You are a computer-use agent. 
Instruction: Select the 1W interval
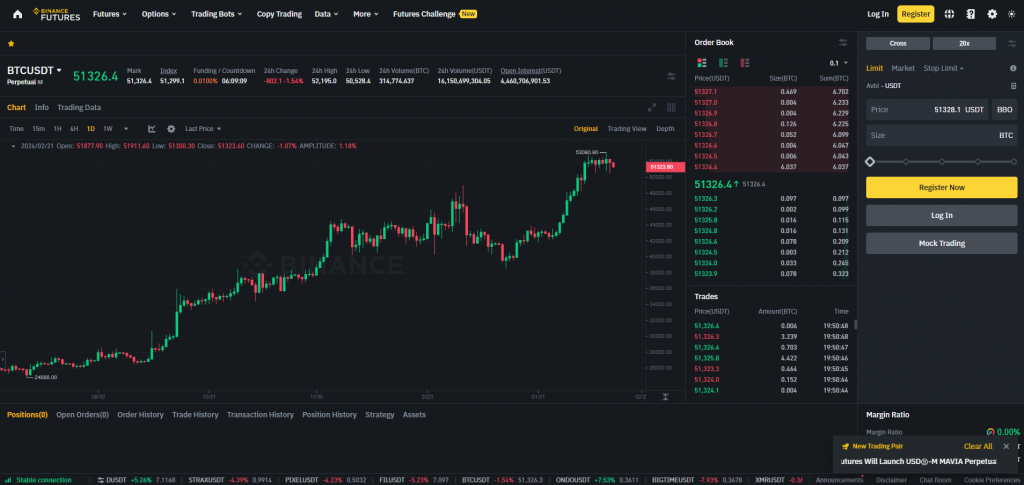pos(108,129)
